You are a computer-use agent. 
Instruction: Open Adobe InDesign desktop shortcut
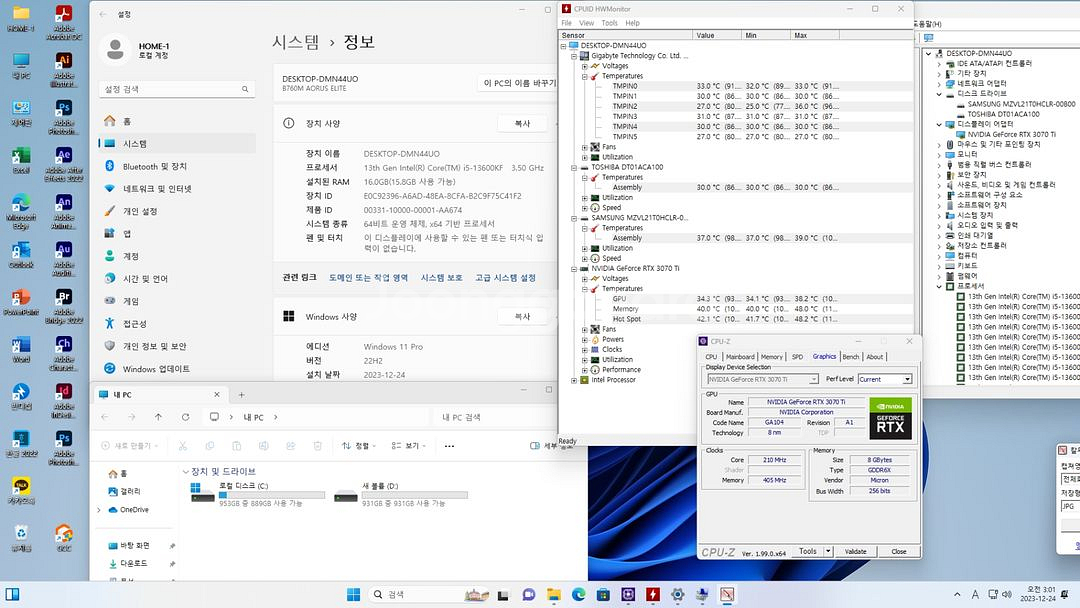point(63,399)
